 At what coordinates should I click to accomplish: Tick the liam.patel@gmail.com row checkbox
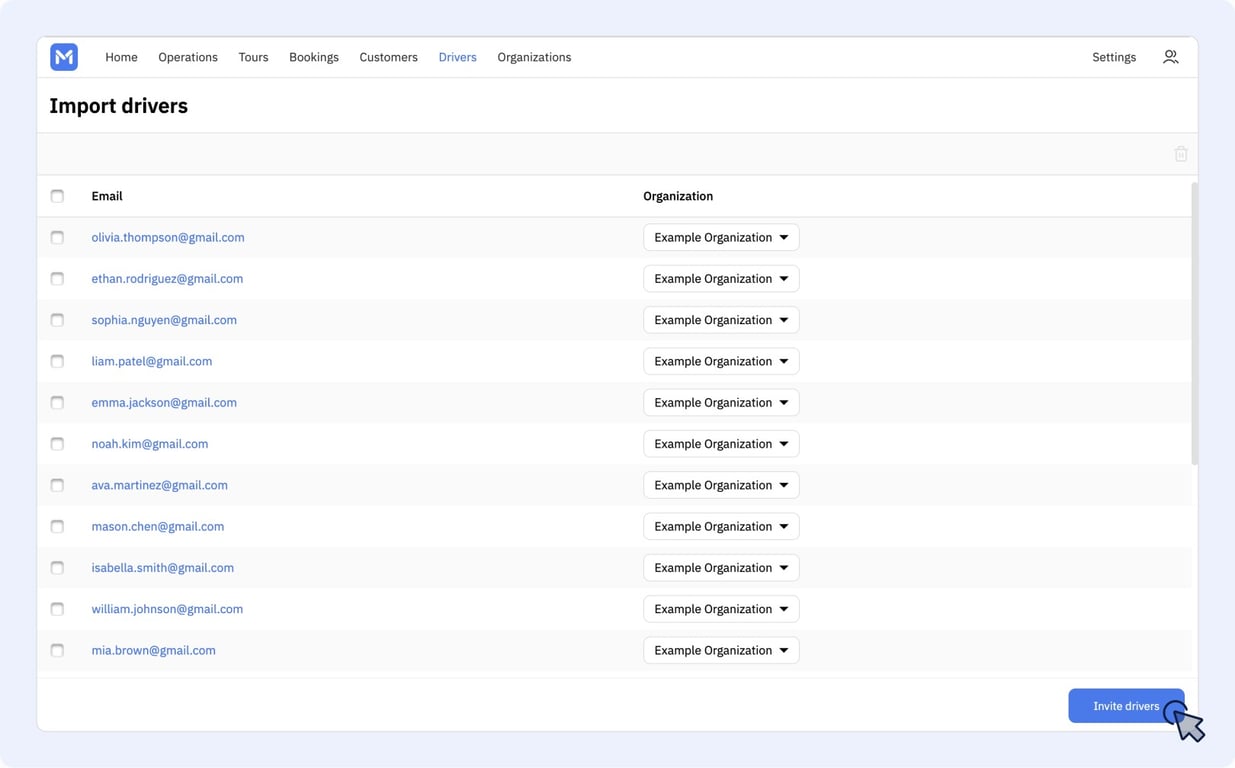pos(57,361)
